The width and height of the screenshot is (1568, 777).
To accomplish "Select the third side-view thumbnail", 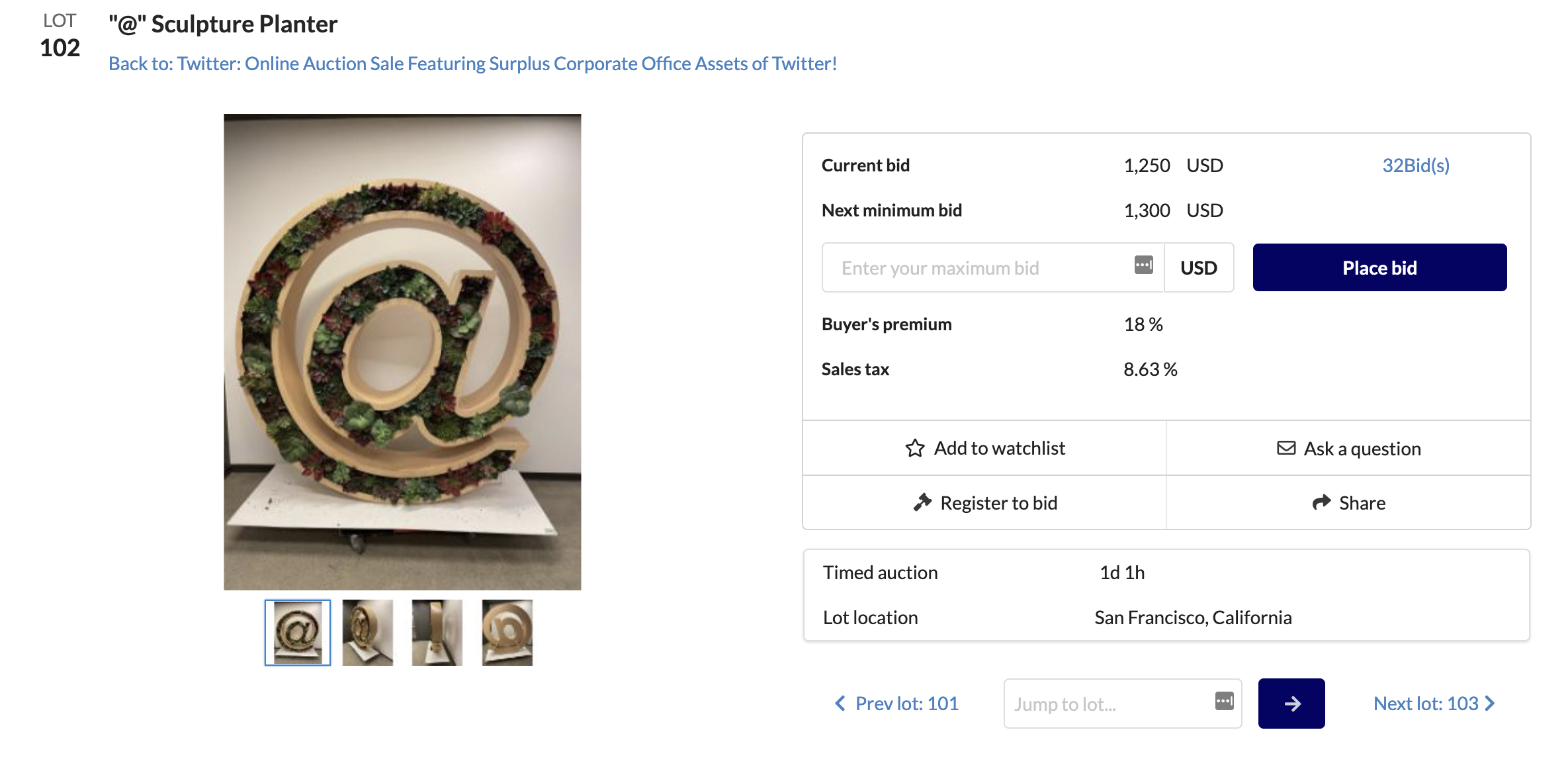I will click(x=437, y=633).
